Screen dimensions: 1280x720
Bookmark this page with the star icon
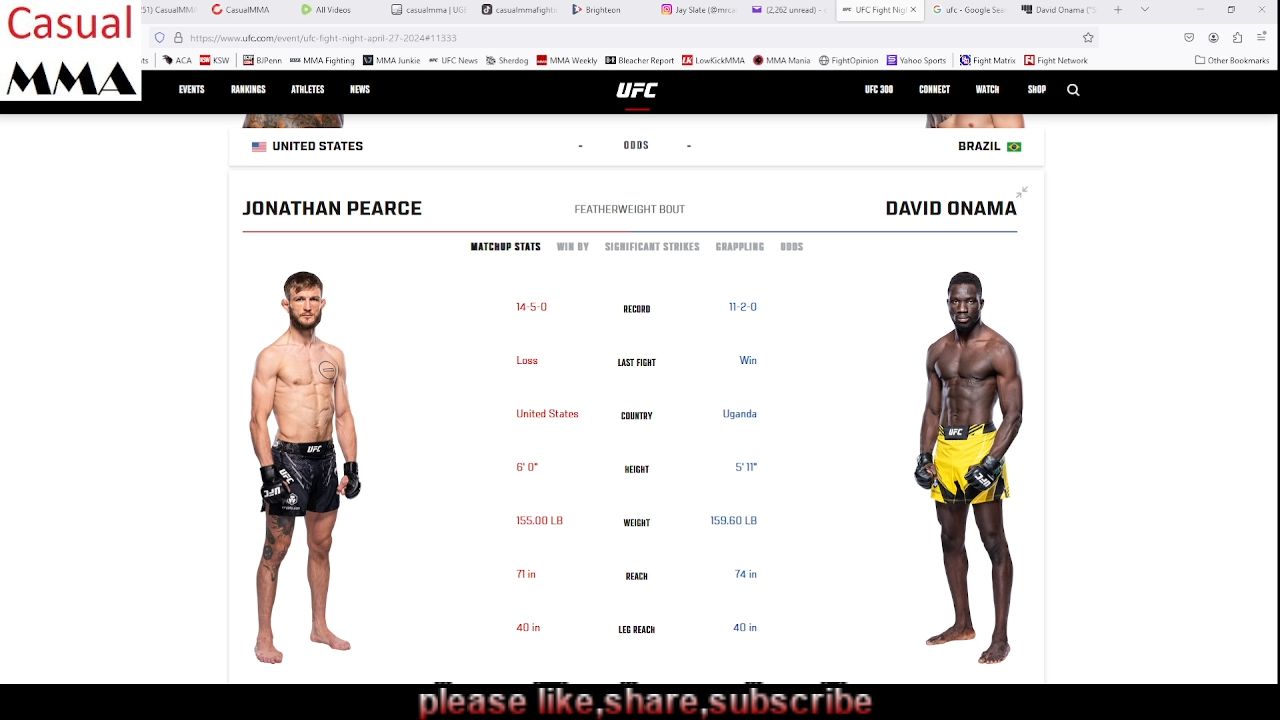pyautogui.click(x=1088, y=38)
